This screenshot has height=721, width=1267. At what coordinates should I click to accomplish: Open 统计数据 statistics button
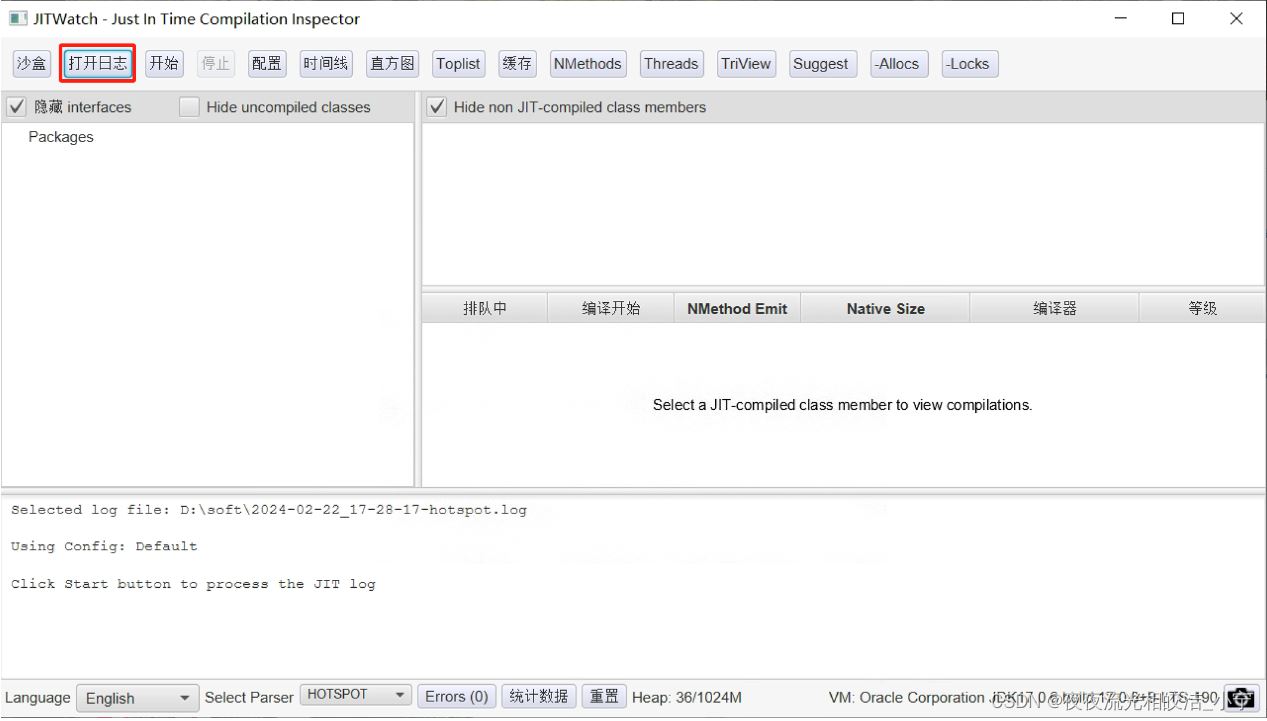[538, 697]
